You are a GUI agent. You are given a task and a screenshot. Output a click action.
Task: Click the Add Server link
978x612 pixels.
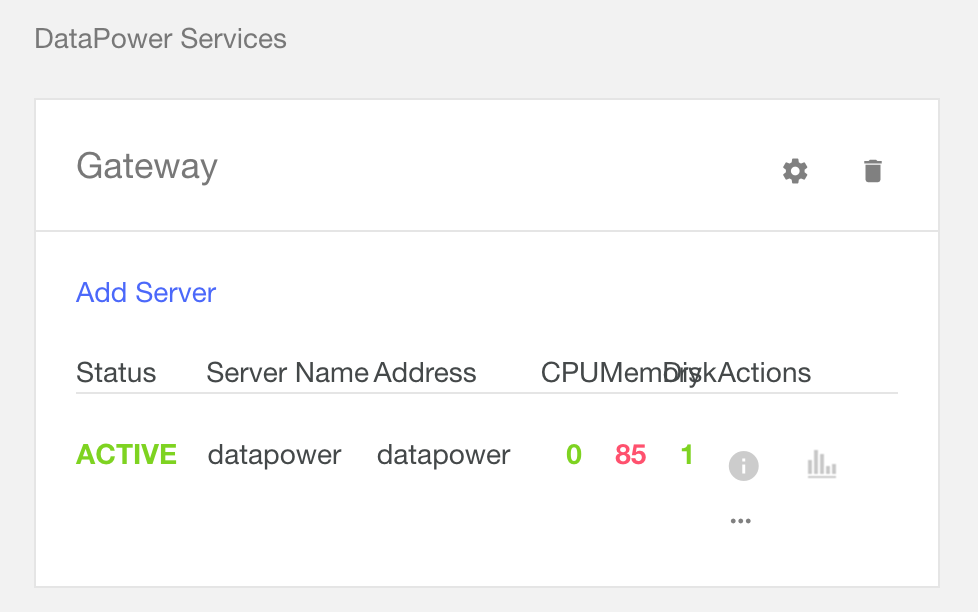click(x=145, y=292)
